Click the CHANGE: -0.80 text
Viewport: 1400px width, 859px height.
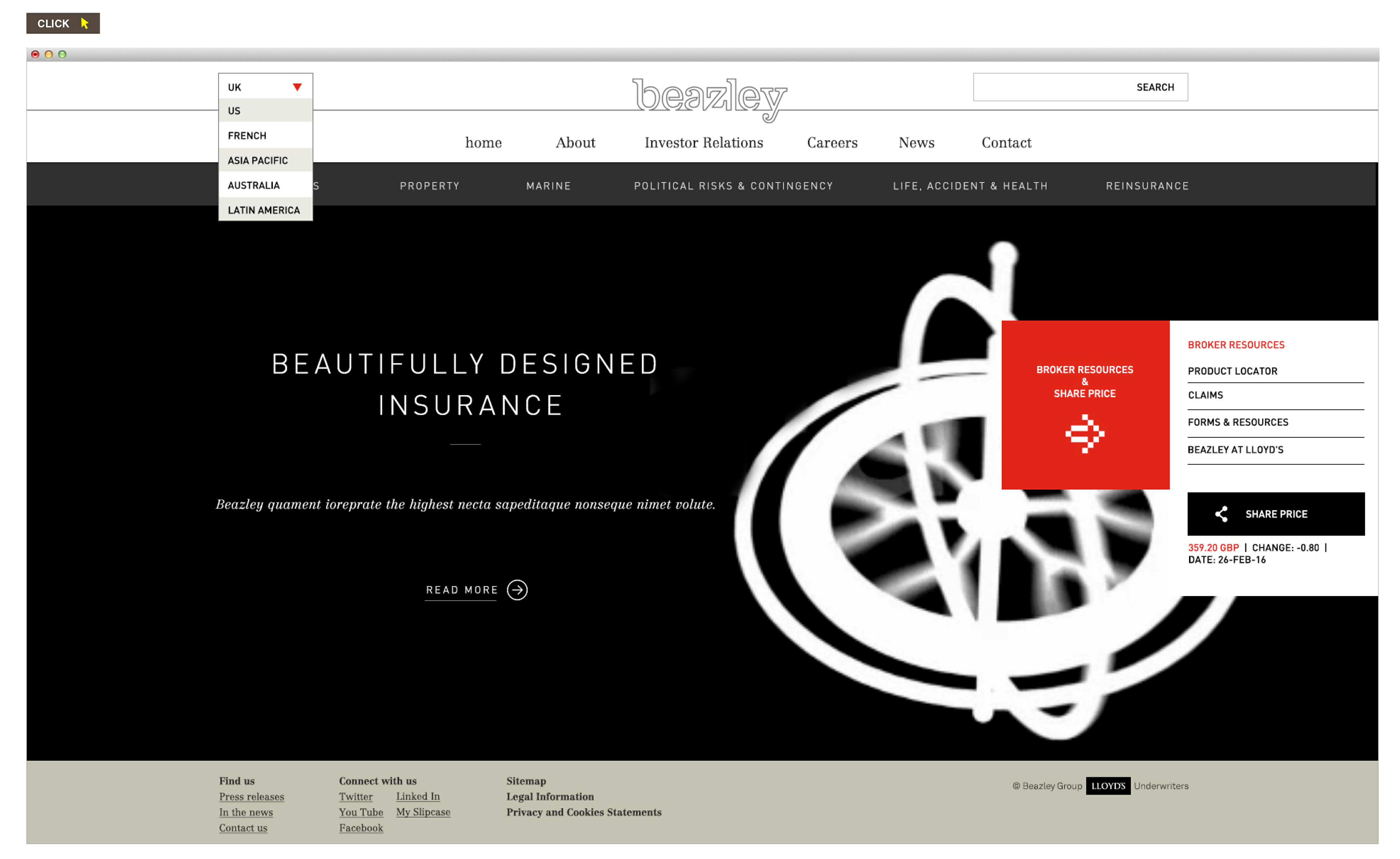[1285, 547]
